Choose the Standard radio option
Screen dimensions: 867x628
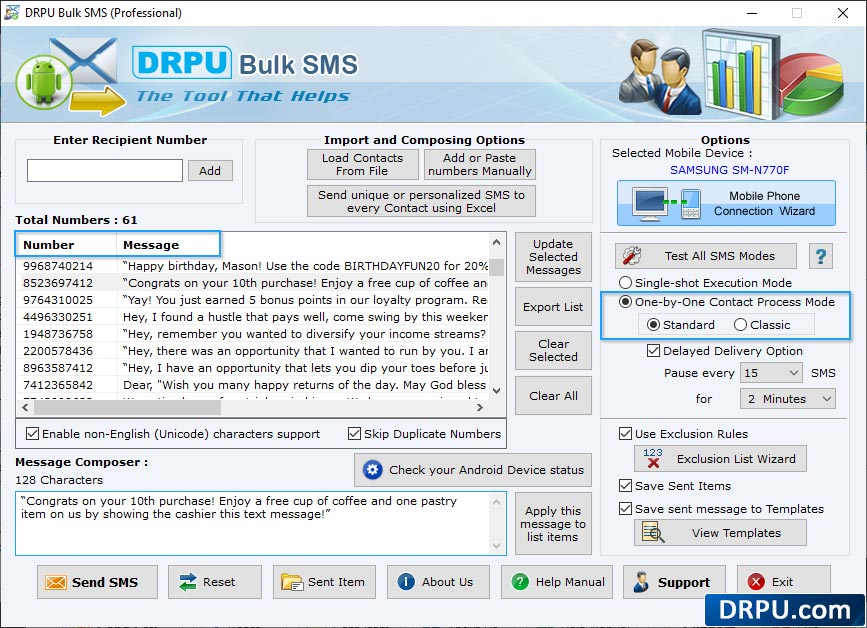click(681, 325)
